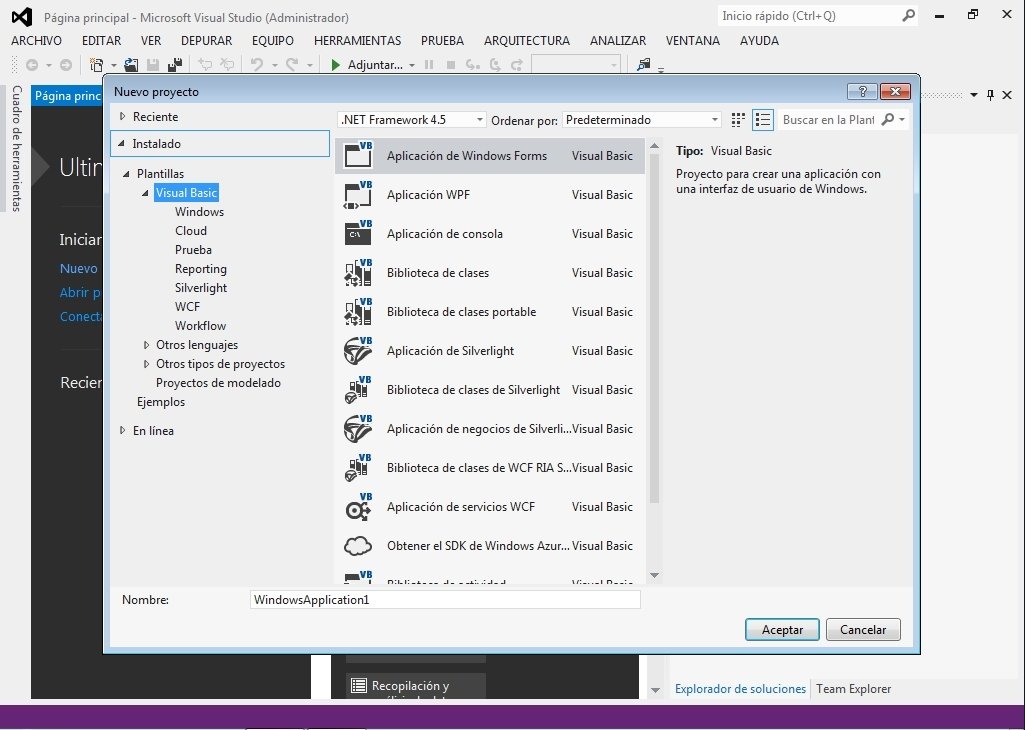Select Windows under Visual Basic

[x=199, y=212]
